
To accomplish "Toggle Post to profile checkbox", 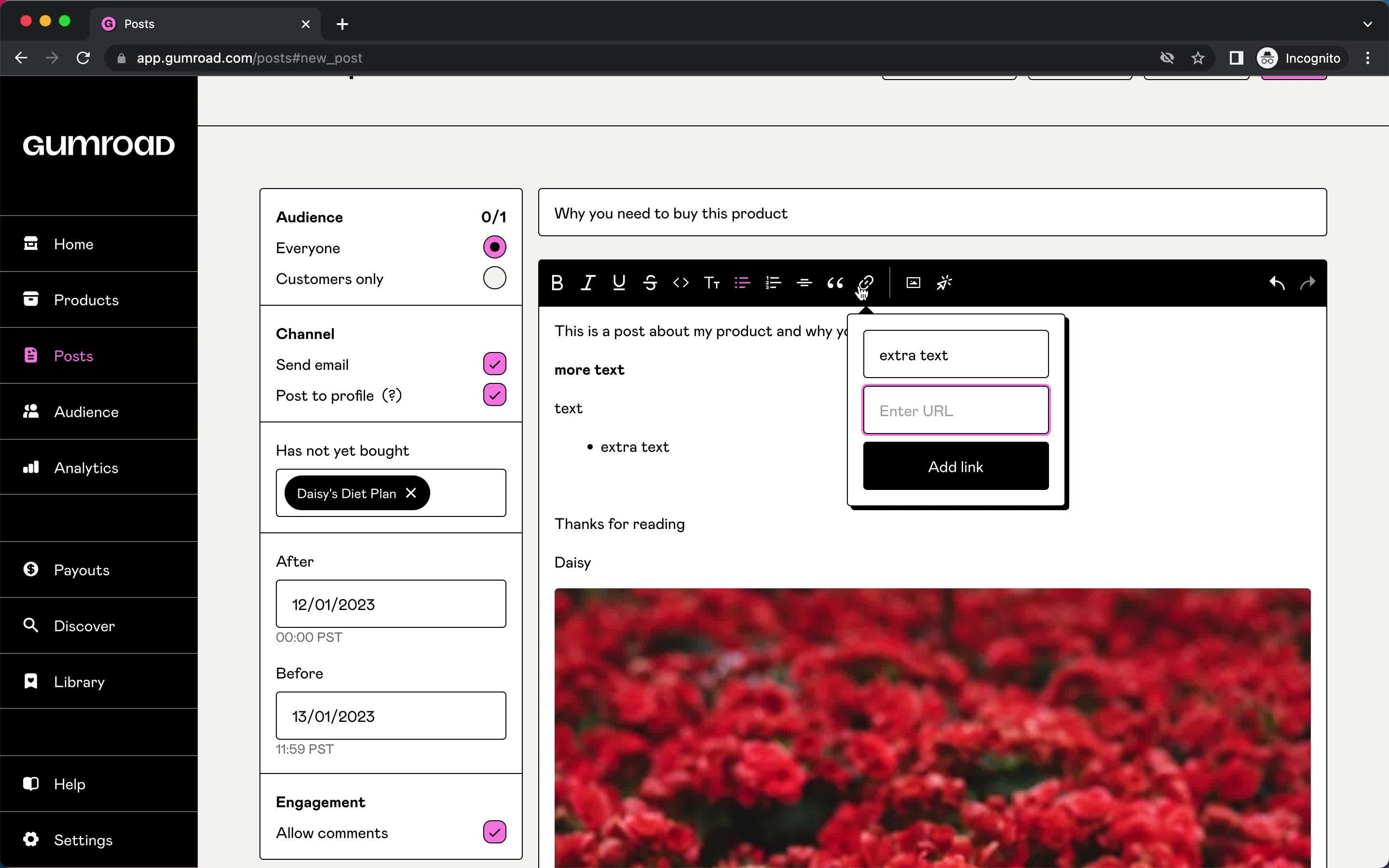I will click(x=494, y=395).
